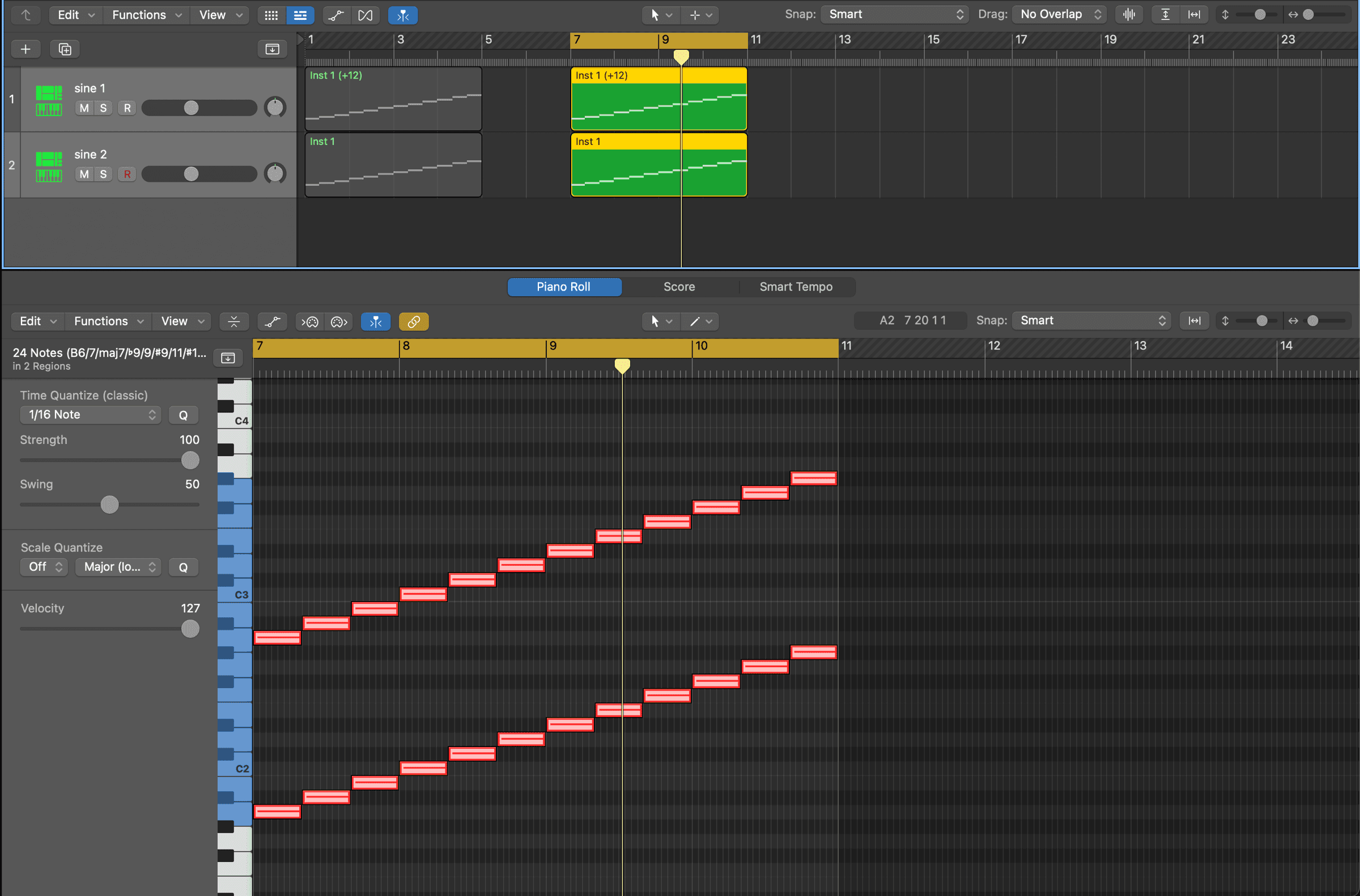Open the Piano Roll Edit menu
Viewport: 1360px width, 896px height.
[x=39, y=321]
